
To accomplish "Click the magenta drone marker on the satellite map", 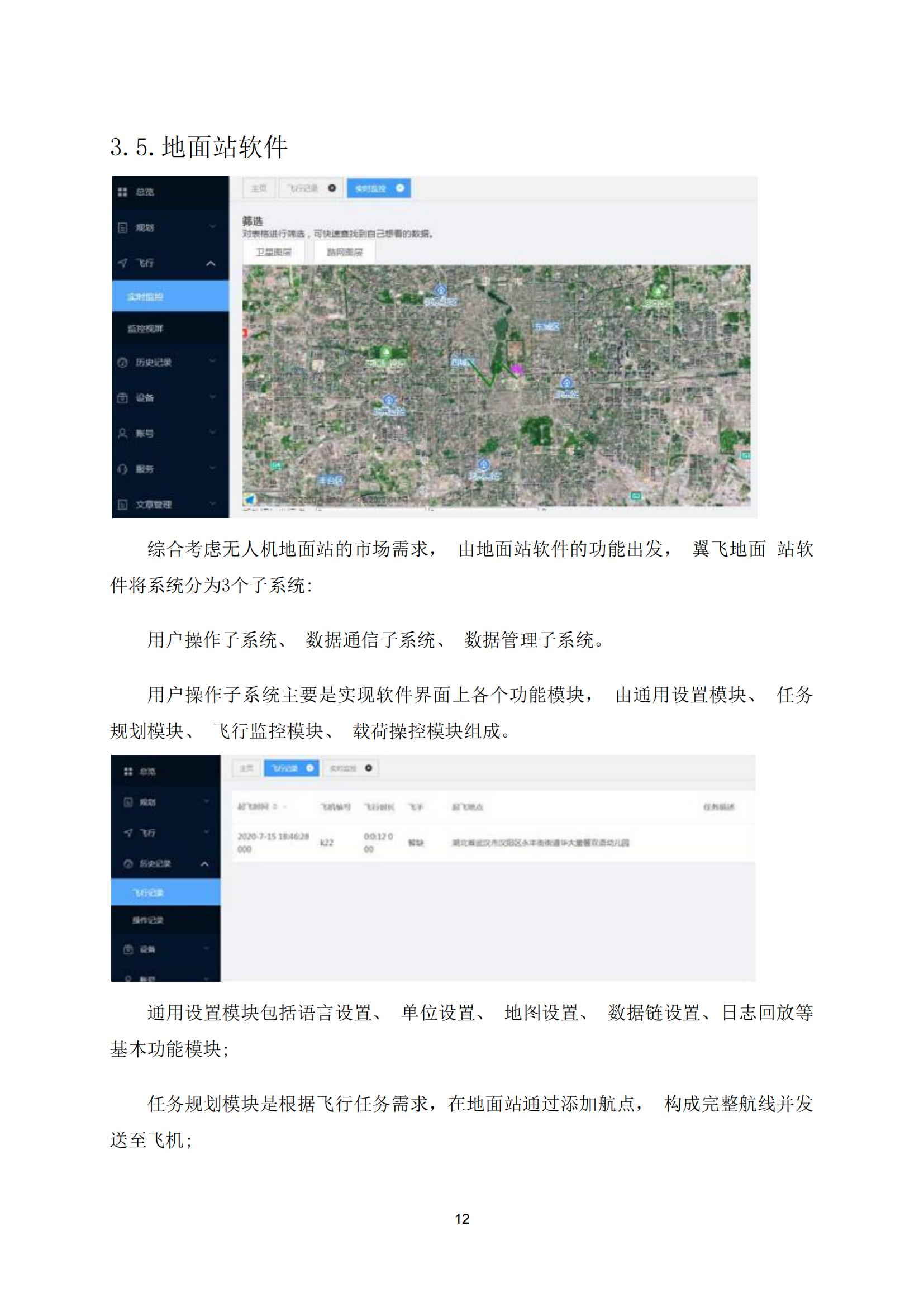I will click(x=517, y=369).
